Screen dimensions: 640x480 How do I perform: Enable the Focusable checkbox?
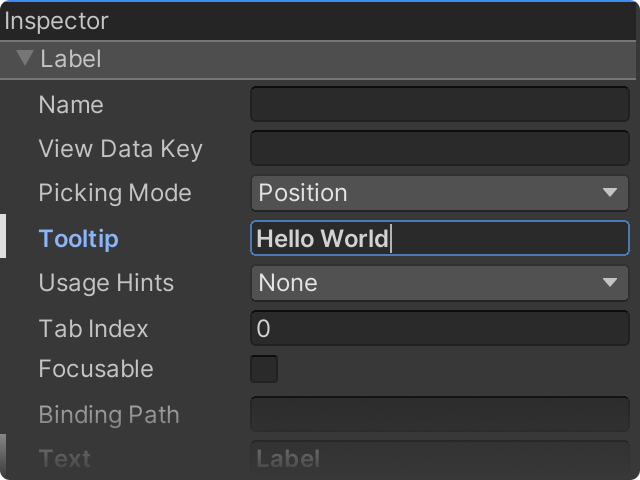(x=264, y=369)
